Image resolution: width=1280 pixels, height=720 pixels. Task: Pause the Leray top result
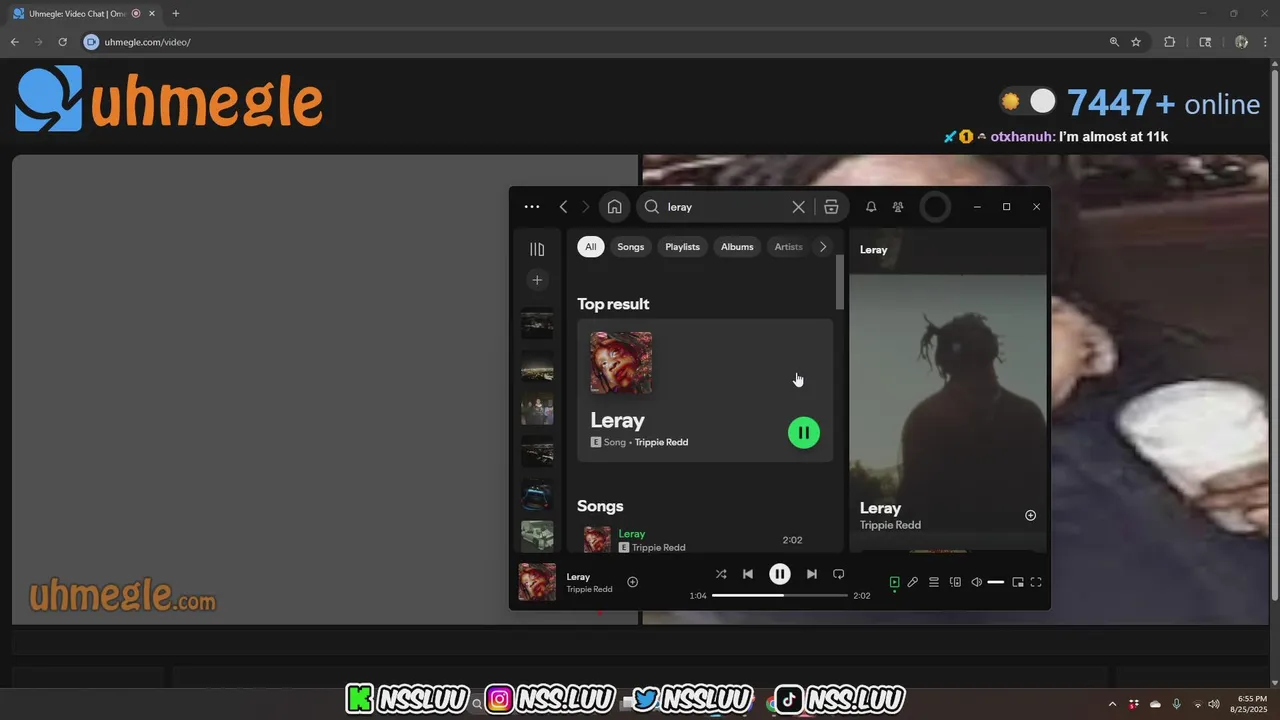(x=804, y=433)
